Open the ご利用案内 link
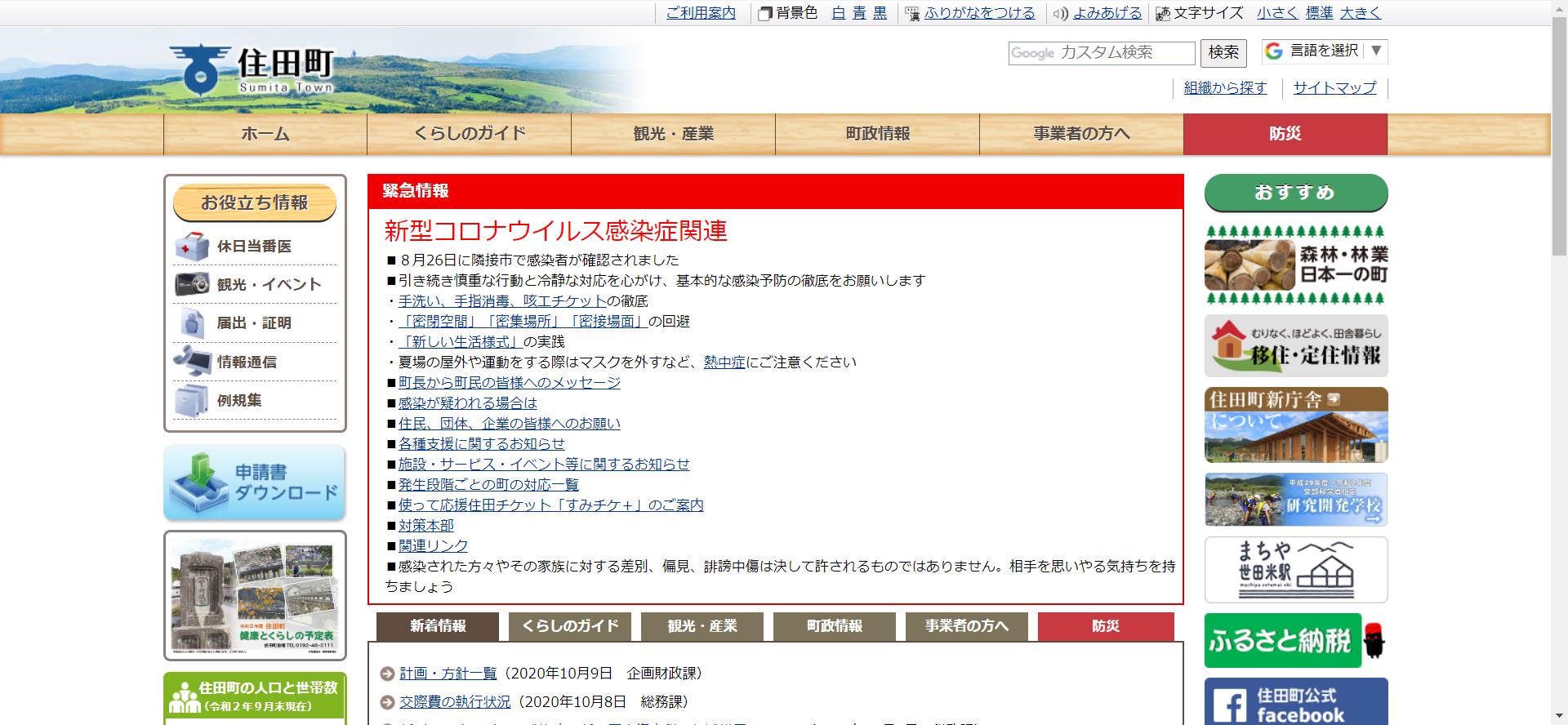This screenshot has width=1568, height=725. click(x=701, y=13)
